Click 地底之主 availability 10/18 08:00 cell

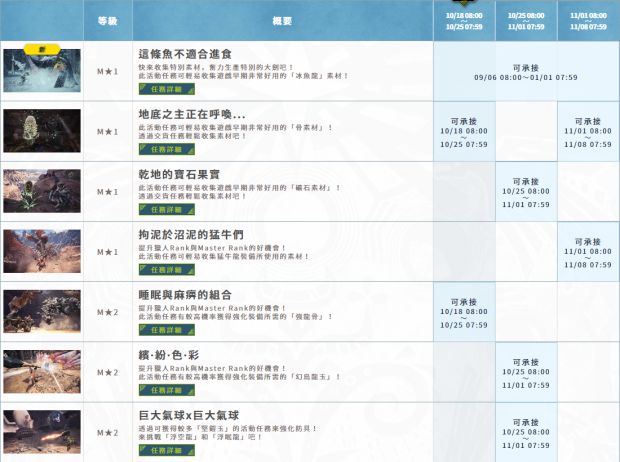[x=464, y=132]
